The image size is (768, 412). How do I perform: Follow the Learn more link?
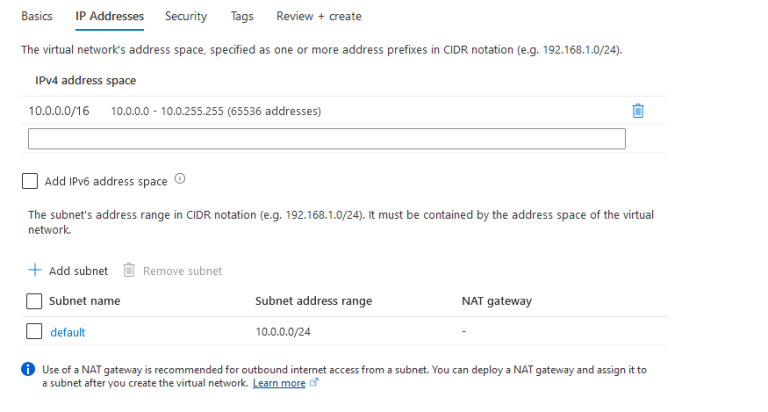(279, 383)
